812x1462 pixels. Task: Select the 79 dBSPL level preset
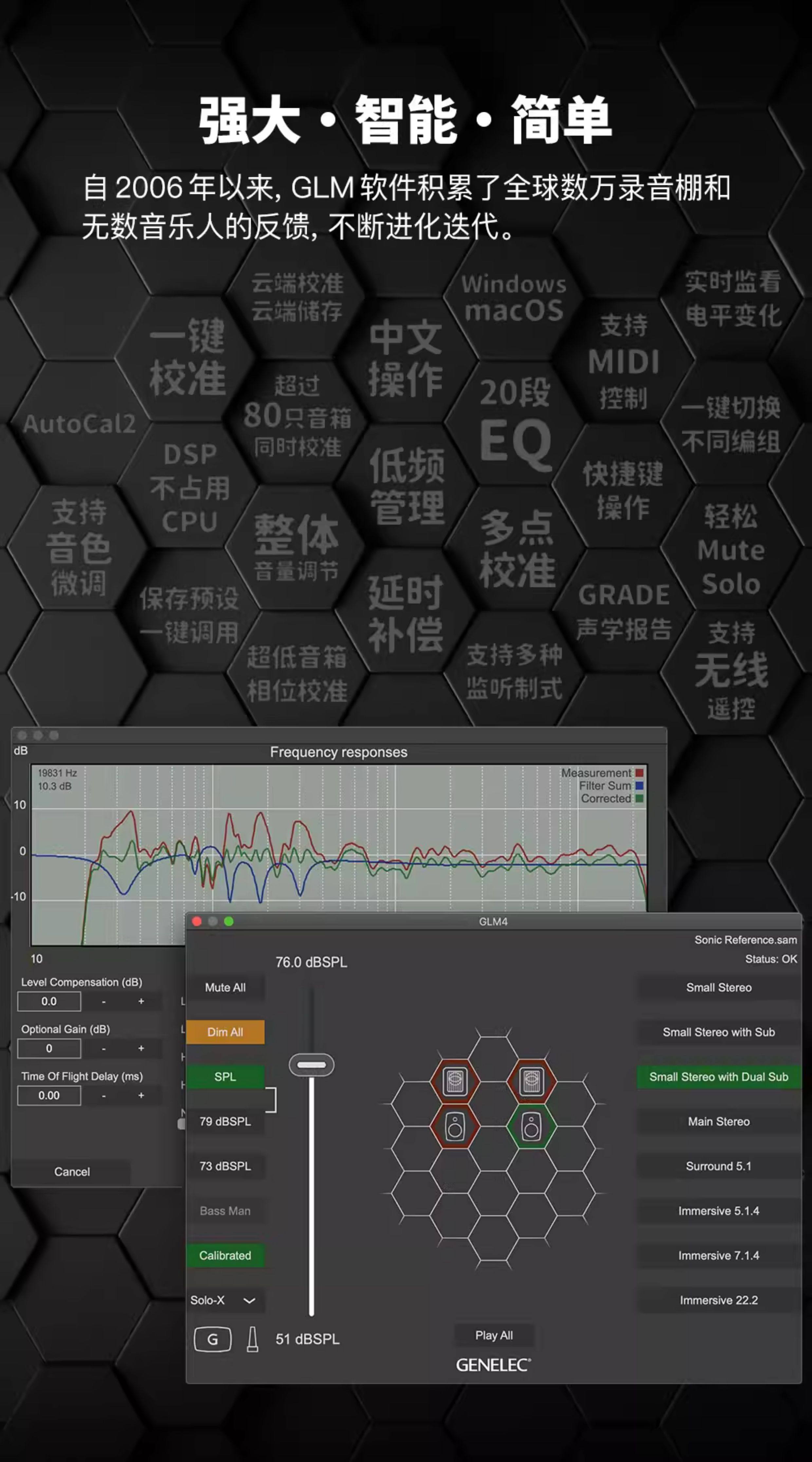pos(225,1121)
